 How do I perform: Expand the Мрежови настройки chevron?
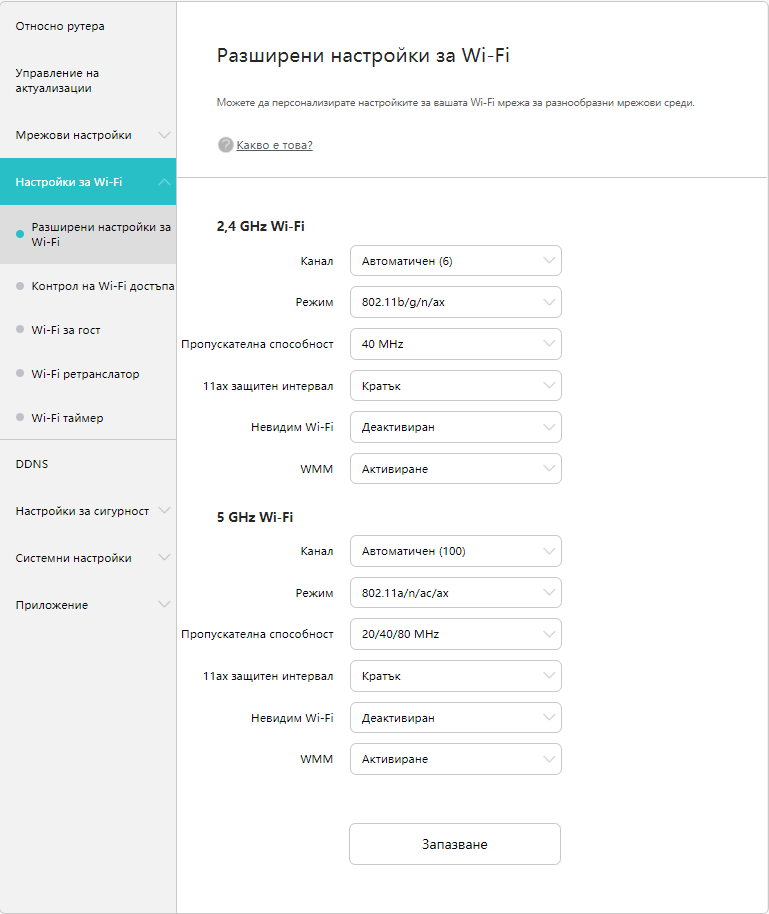164,135
